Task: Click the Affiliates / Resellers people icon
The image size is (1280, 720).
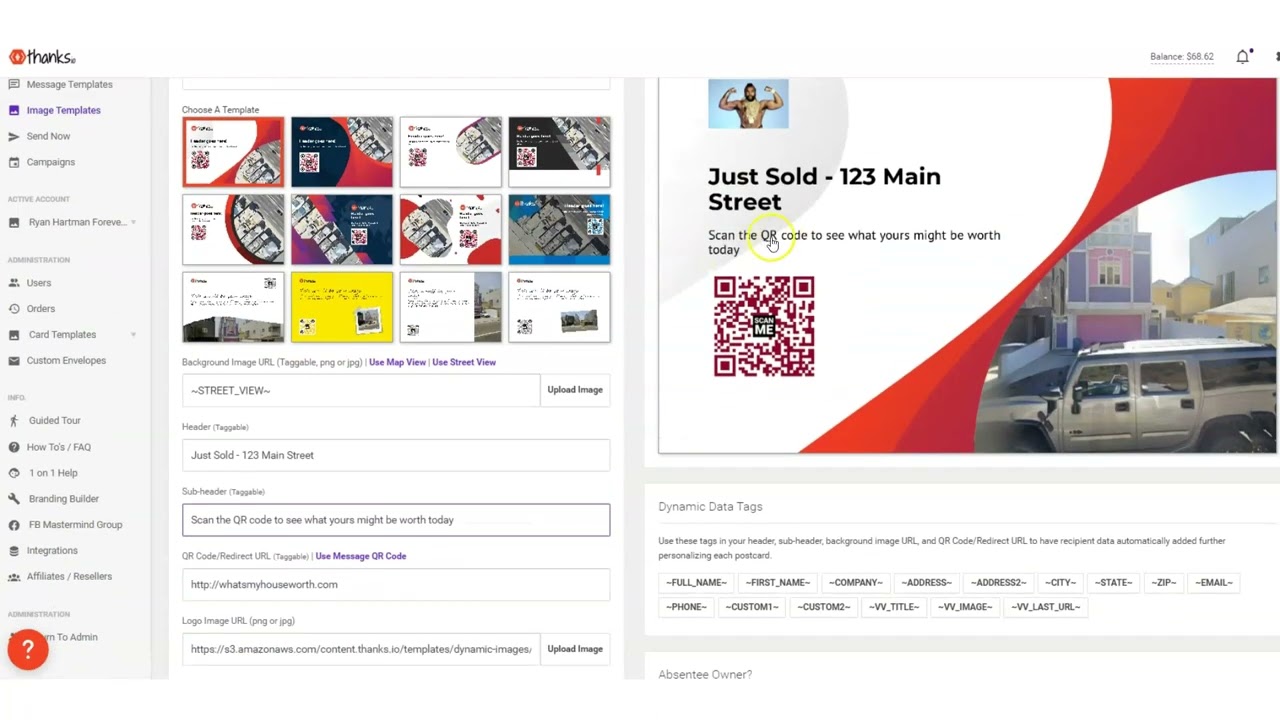Action: tap(14, 577)
